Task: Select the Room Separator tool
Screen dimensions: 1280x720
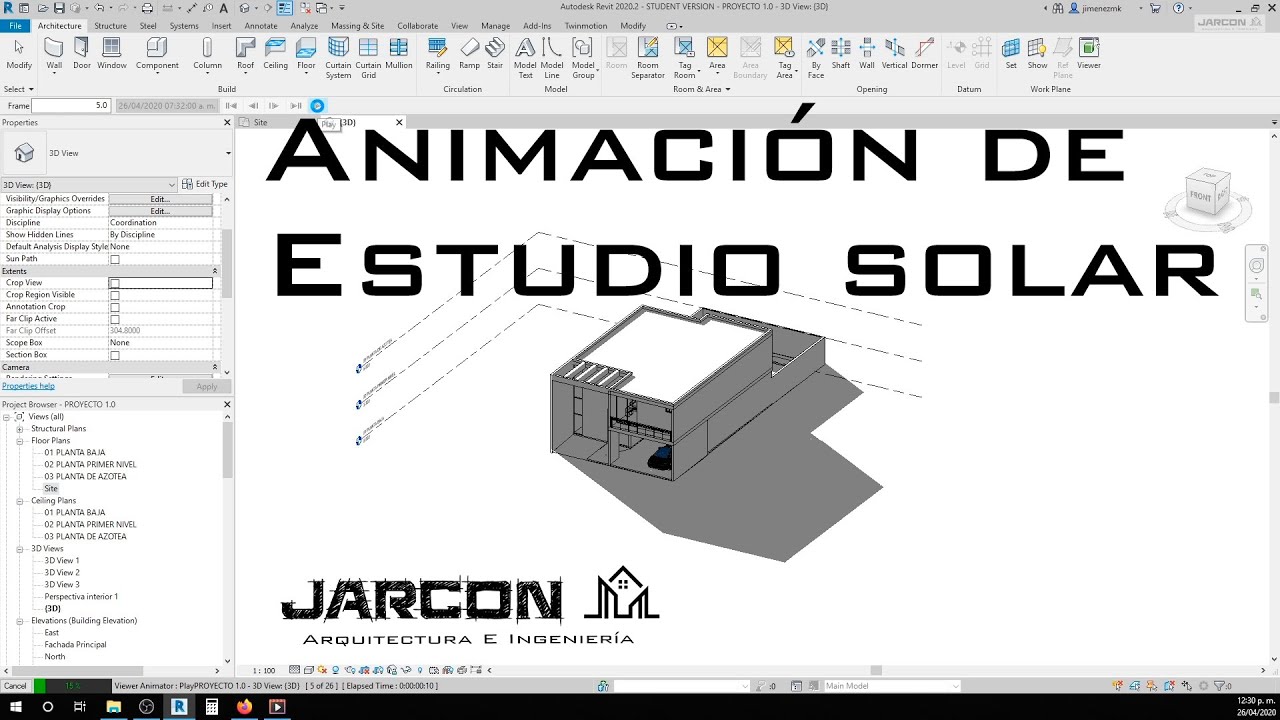Action: point(648,57)
